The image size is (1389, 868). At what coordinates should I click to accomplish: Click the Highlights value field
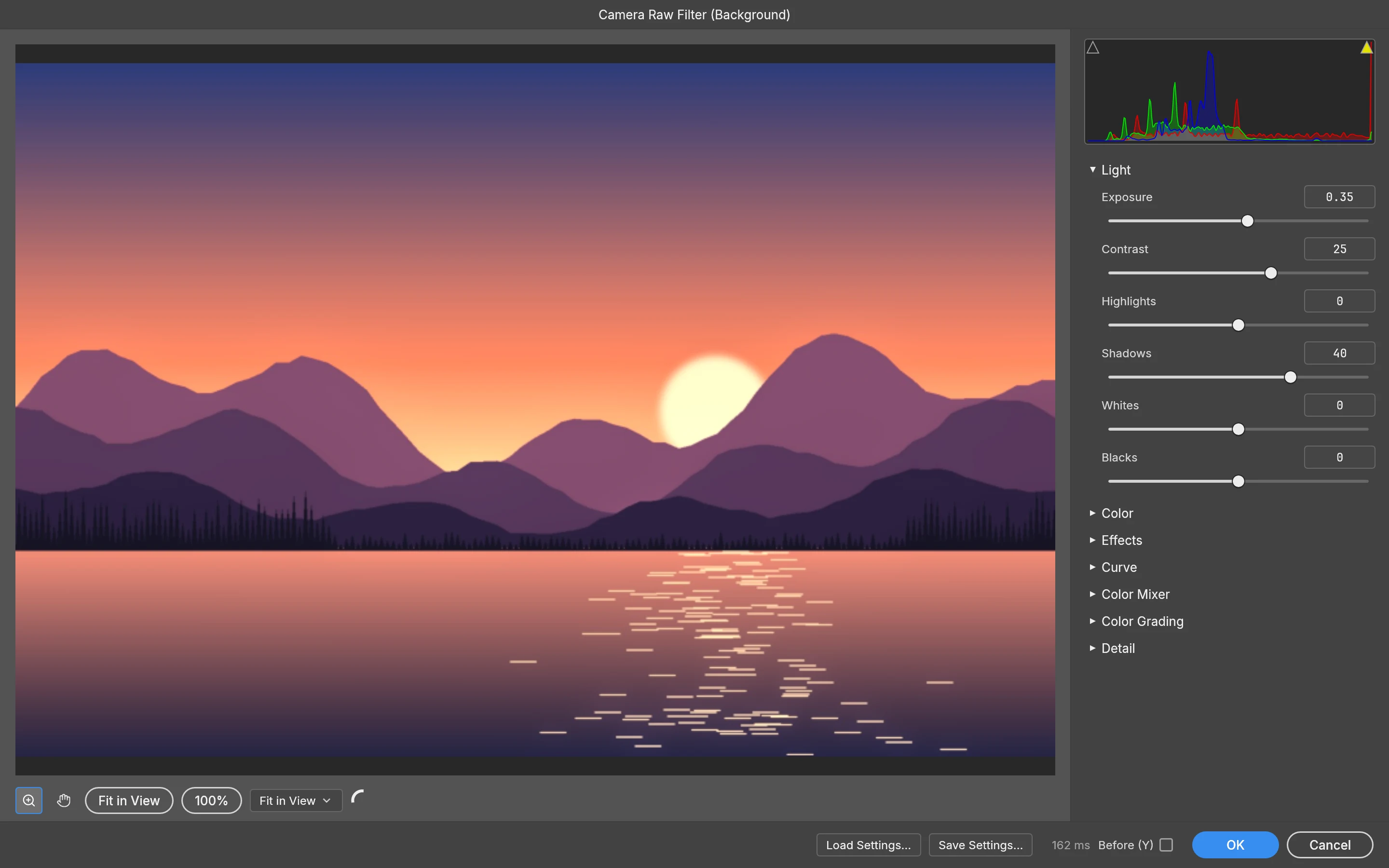click(x=1339, y=301)
